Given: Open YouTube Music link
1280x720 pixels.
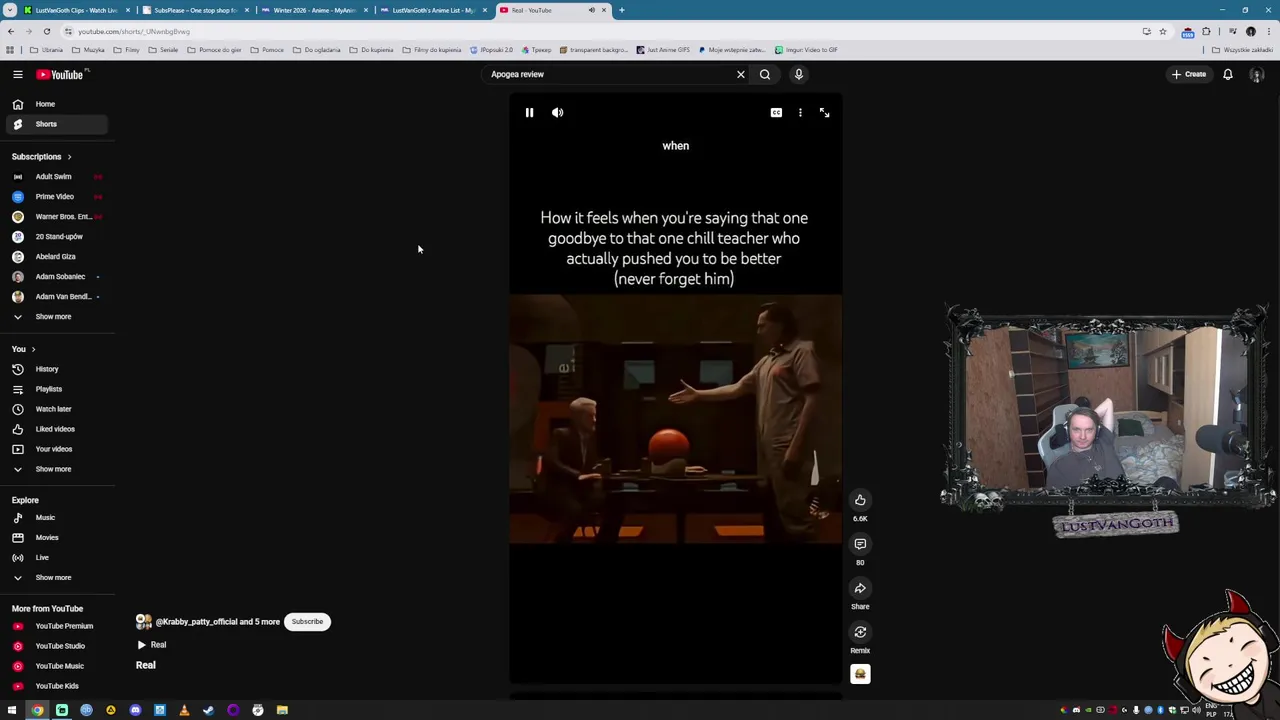Looking at the screenshot, I should [59, 666].
